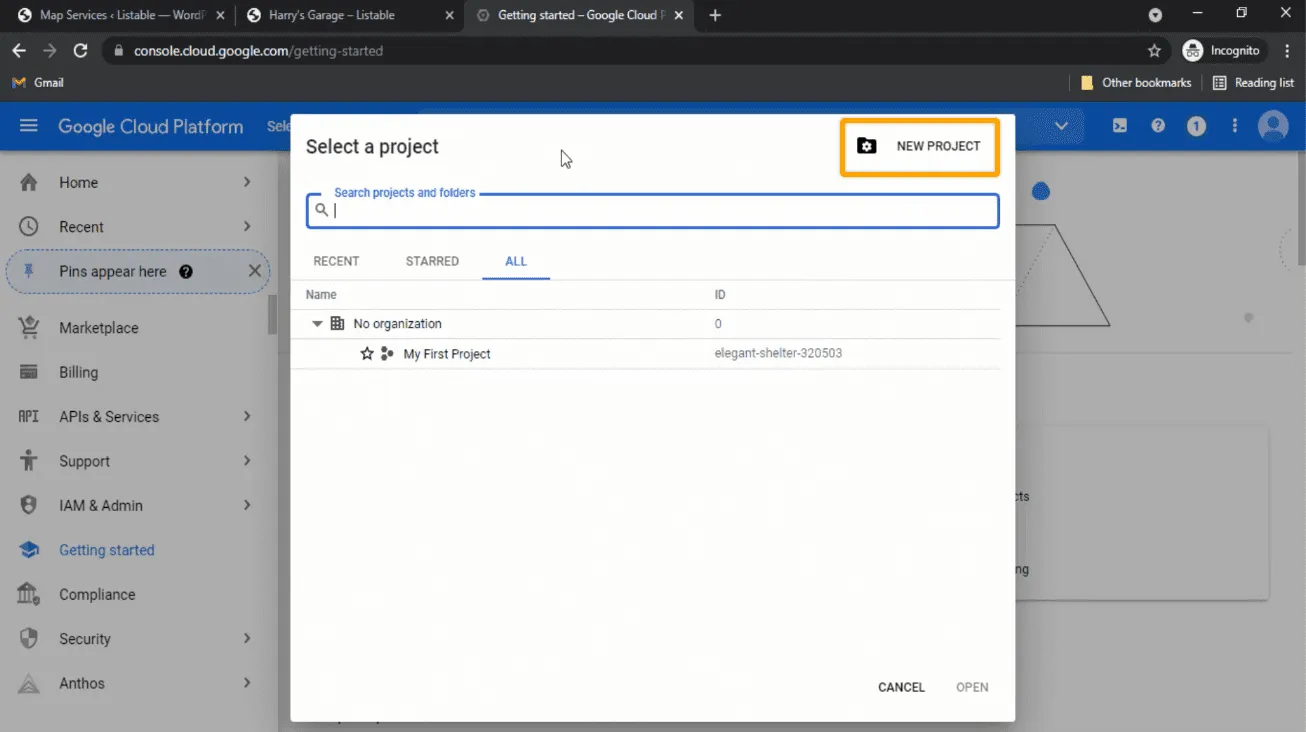Activate Cloud Shell icon in header

1120,126
